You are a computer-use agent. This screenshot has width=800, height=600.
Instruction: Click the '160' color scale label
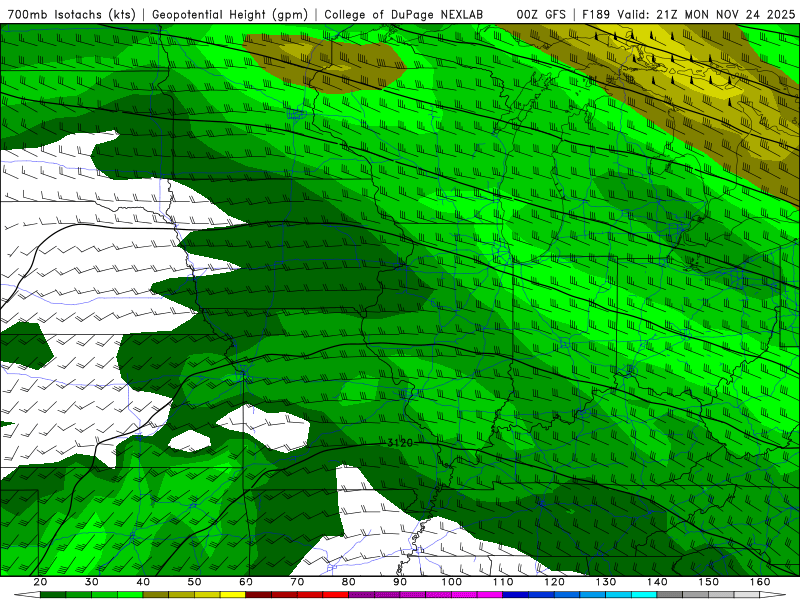760,582
